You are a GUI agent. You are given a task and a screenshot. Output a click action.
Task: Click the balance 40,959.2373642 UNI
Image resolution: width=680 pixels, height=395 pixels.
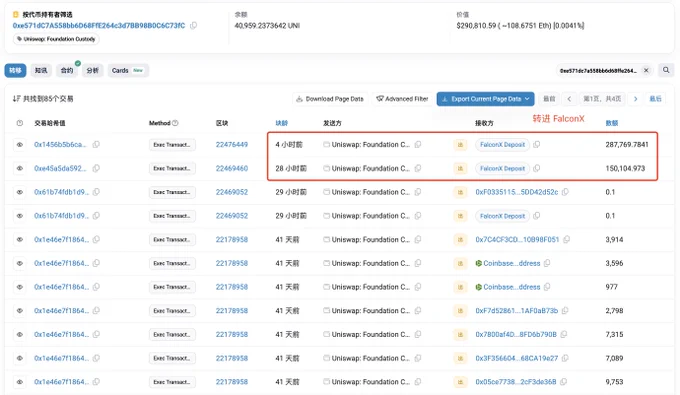coord(267,26)
